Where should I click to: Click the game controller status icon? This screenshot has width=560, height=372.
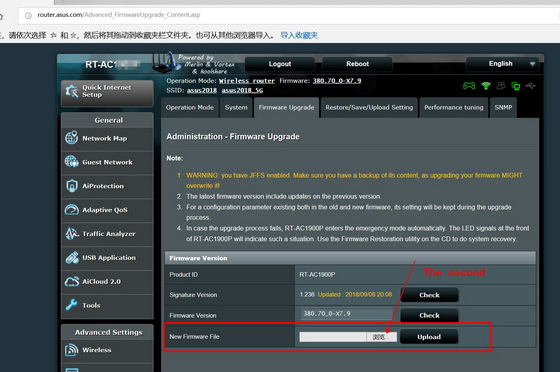469,86
